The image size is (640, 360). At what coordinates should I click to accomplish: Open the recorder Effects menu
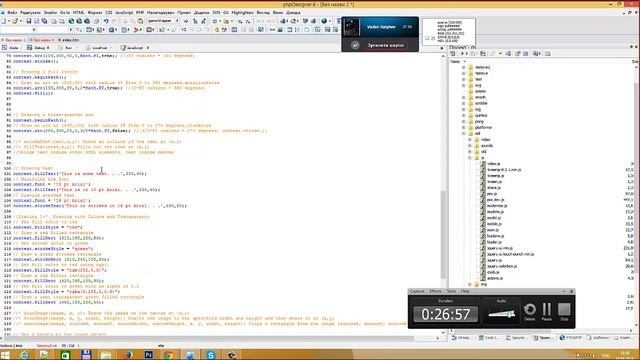[436, 291]
